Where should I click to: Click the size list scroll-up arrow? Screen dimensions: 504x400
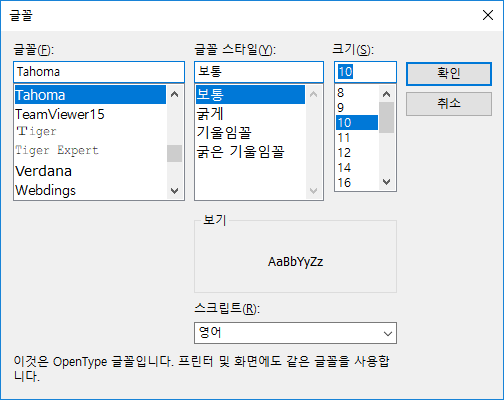387,94
